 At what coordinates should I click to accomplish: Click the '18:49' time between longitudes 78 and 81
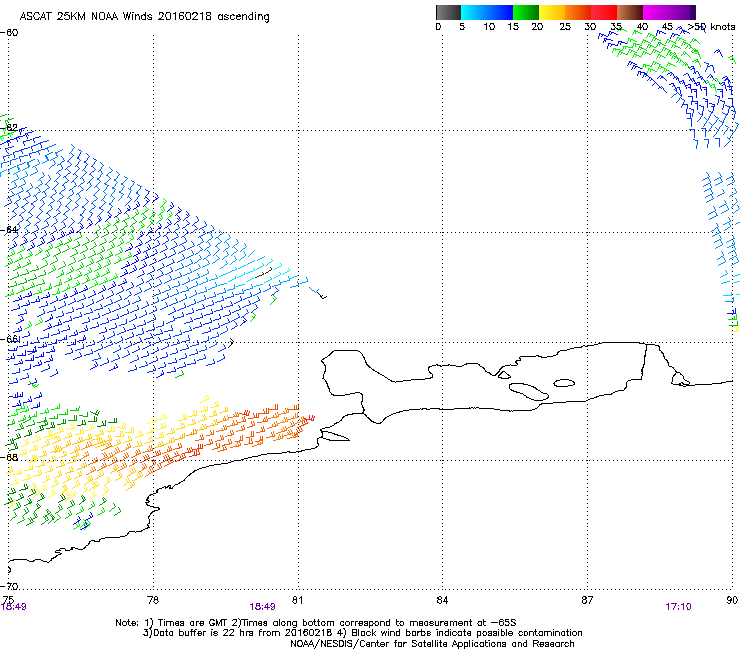pyautogui.click(x=262, y=607)
